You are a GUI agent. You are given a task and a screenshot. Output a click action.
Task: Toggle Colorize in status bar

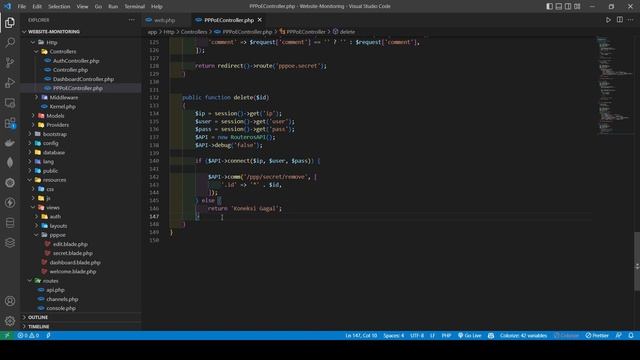tap(567, 336)
